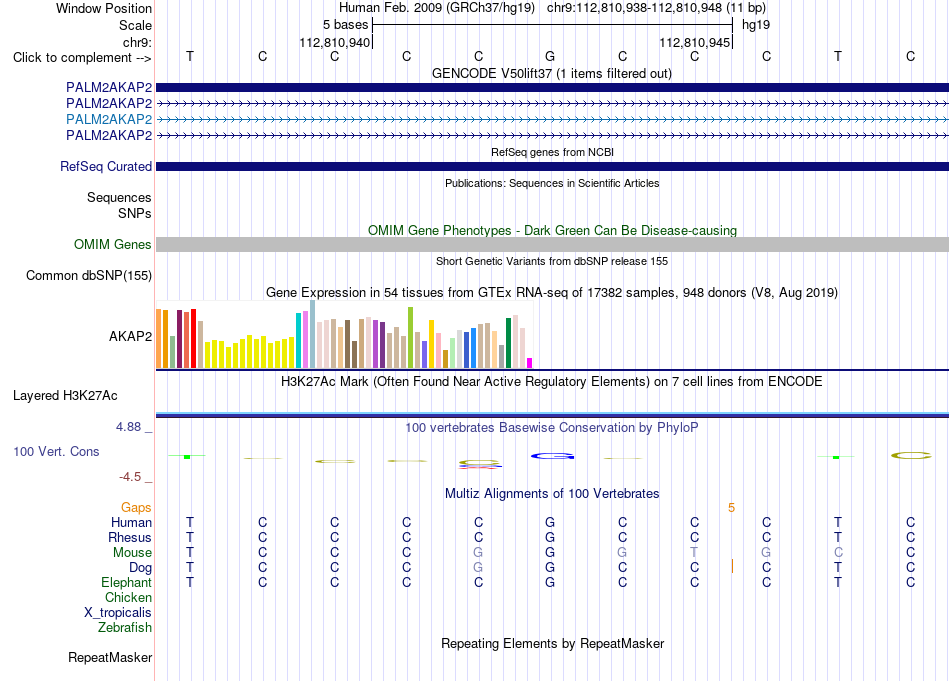The width and height of the screenshot is (950, 681).
Task: Click the tallest gray-blue GTEx bar
Action: tap(313, 334)
